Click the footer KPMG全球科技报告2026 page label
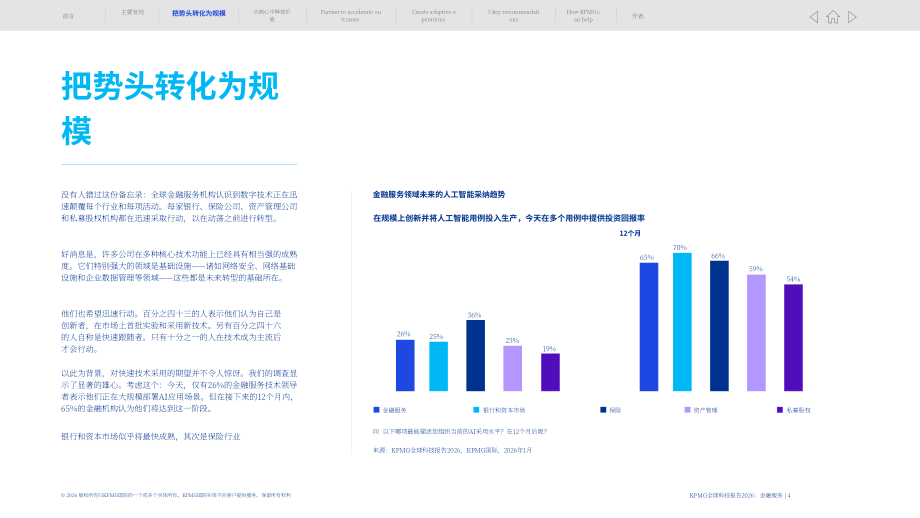 [740, 495]
